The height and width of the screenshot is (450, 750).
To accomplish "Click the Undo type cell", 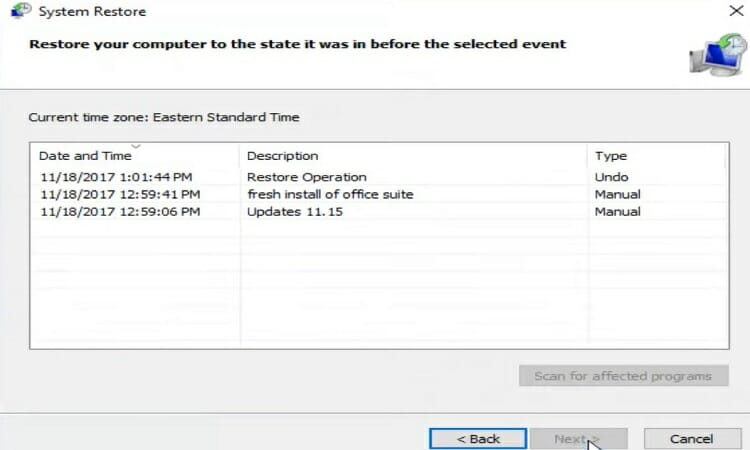I will [611, 177].
